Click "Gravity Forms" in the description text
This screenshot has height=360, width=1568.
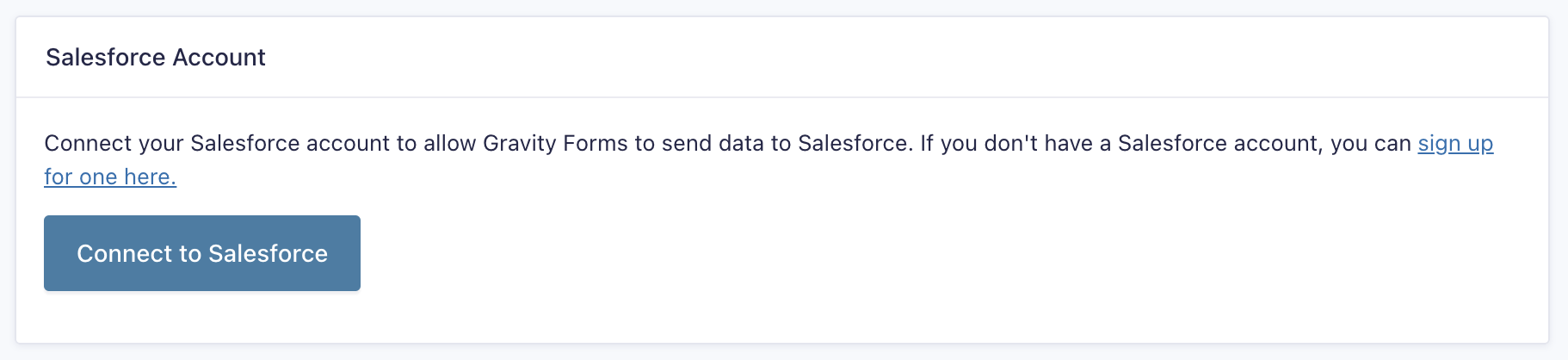click(555, 143)
